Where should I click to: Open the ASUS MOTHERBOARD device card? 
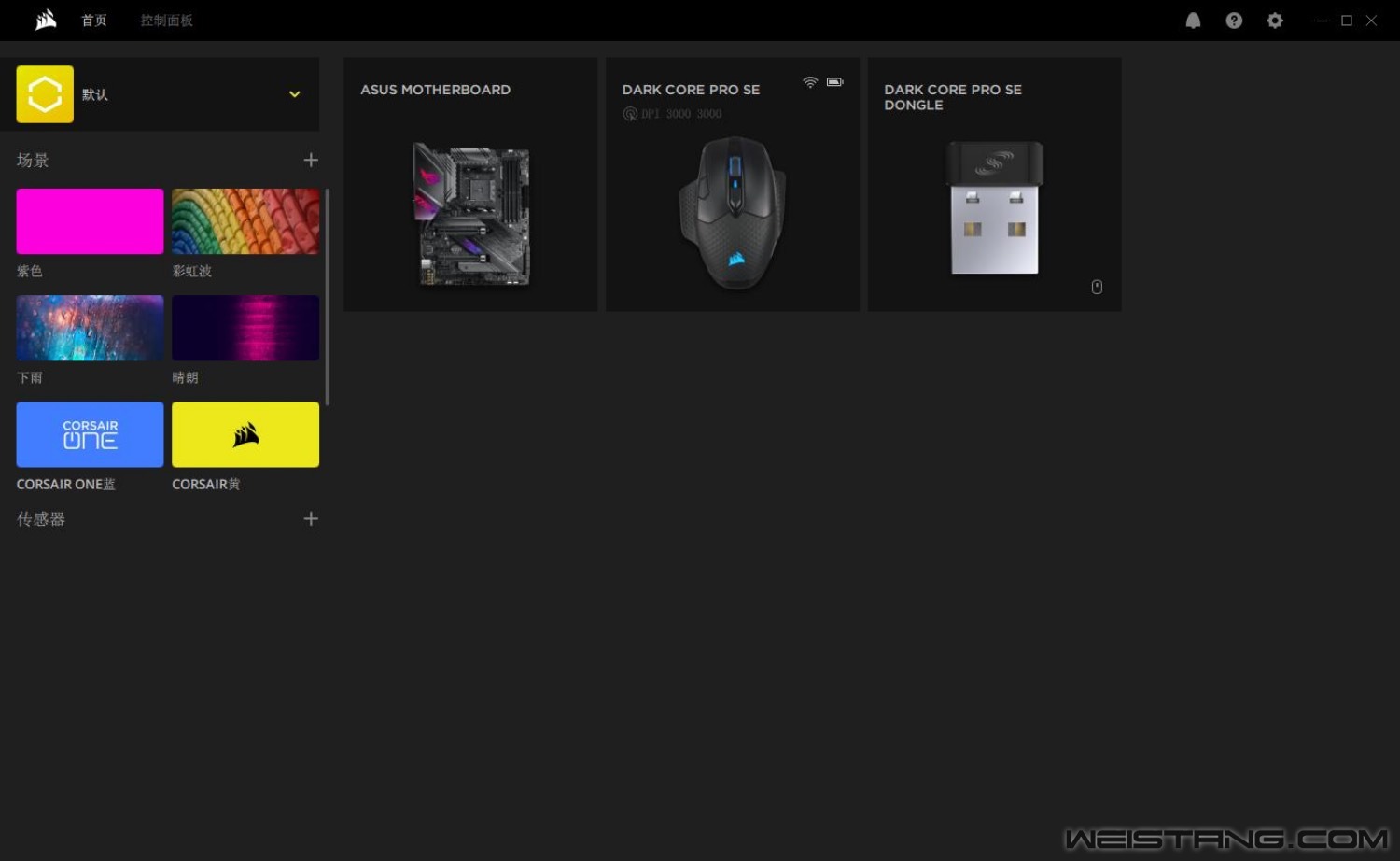click(470, 184)
